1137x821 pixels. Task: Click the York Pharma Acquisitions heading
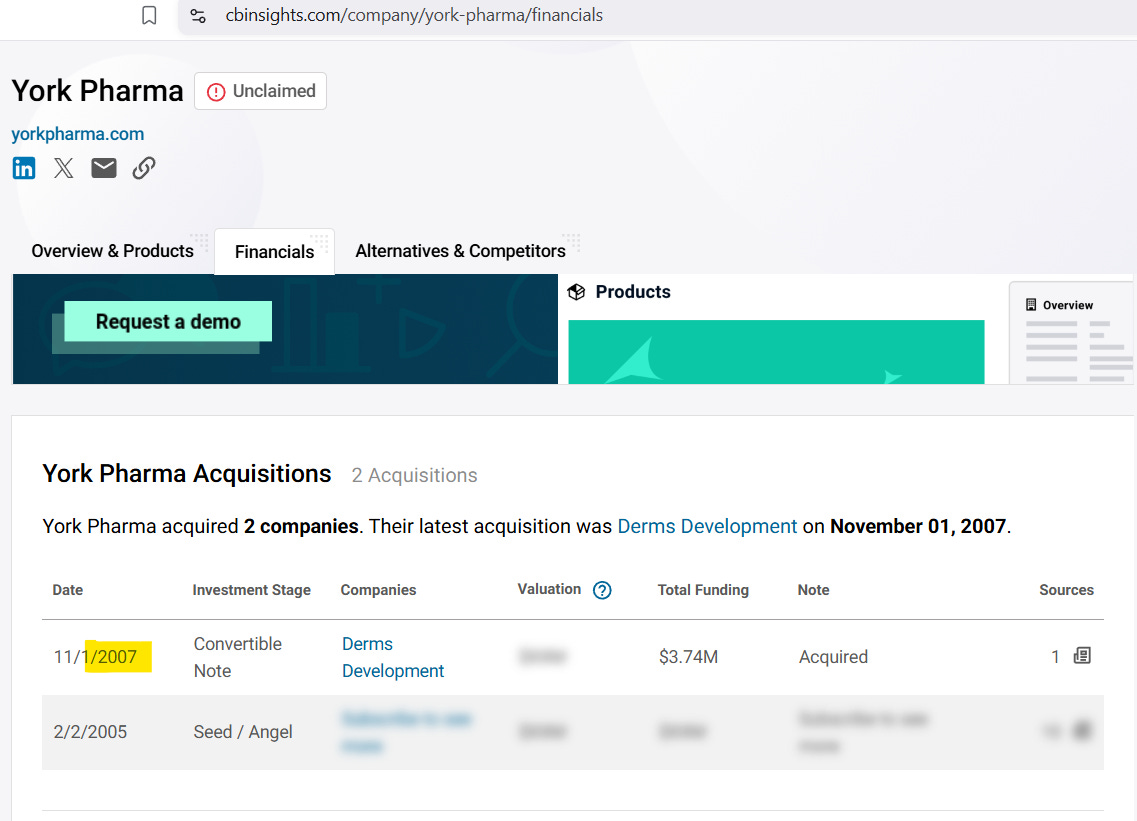[186, 474]
